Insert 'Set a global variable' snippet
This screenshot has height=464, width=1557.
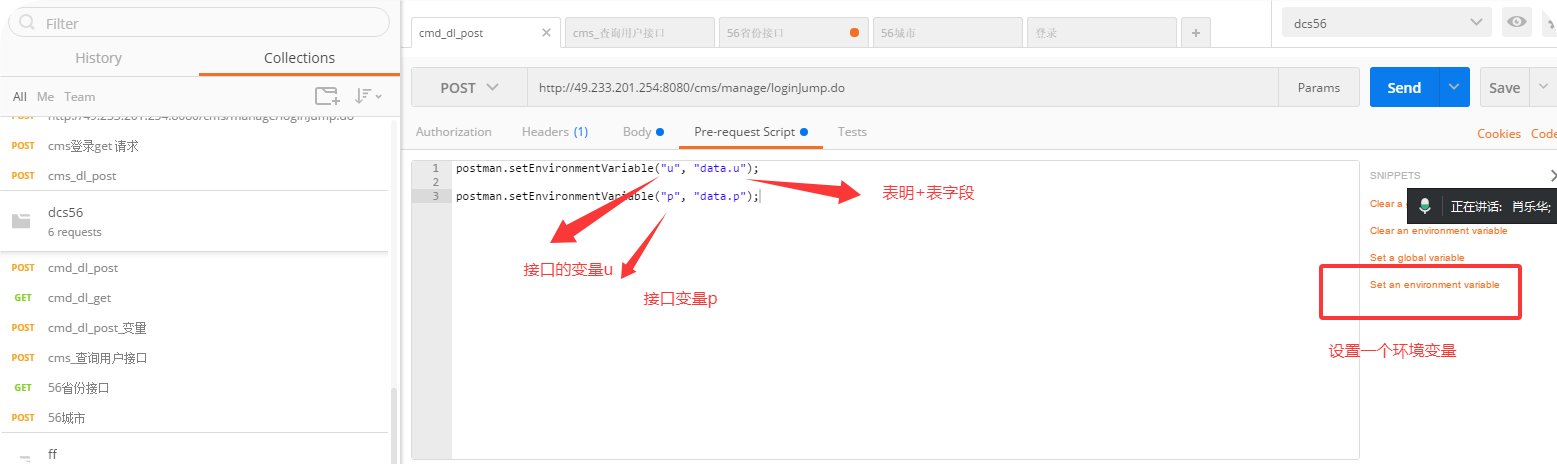click(1417, 258)
